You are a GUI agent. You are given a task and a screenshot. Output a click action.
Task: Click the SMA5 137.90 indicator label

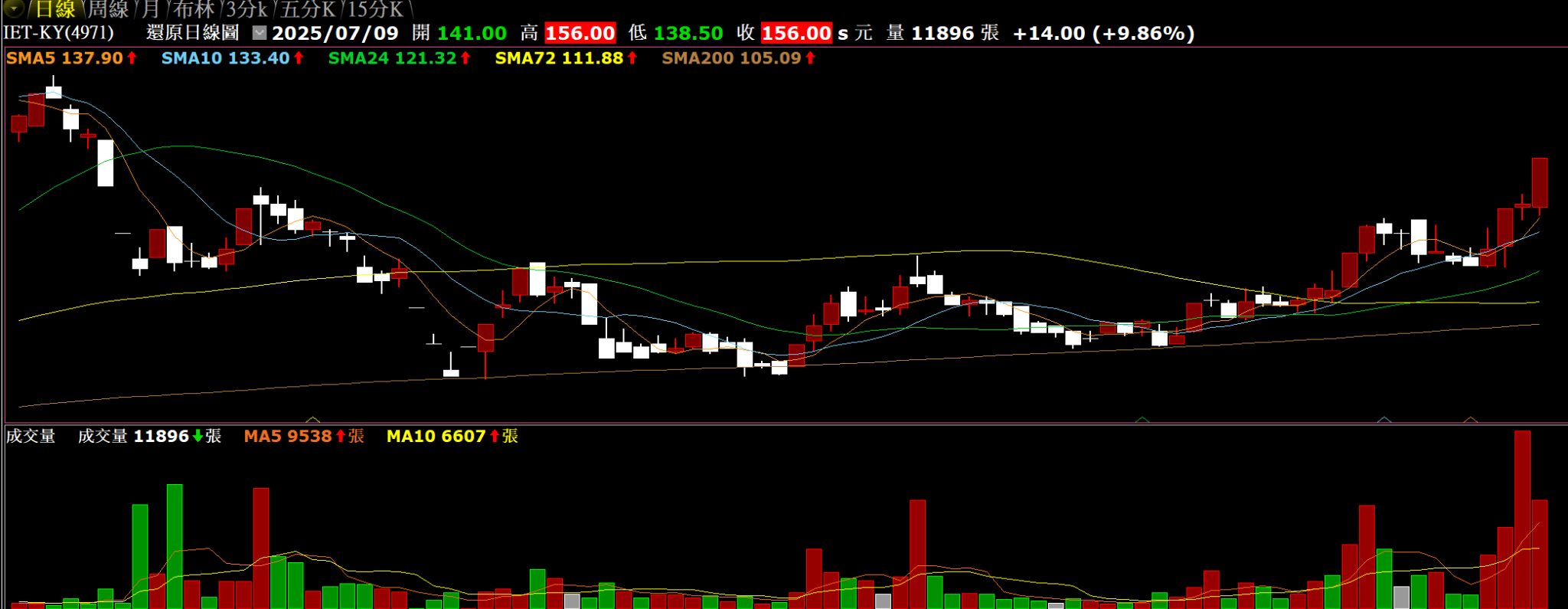70,58
